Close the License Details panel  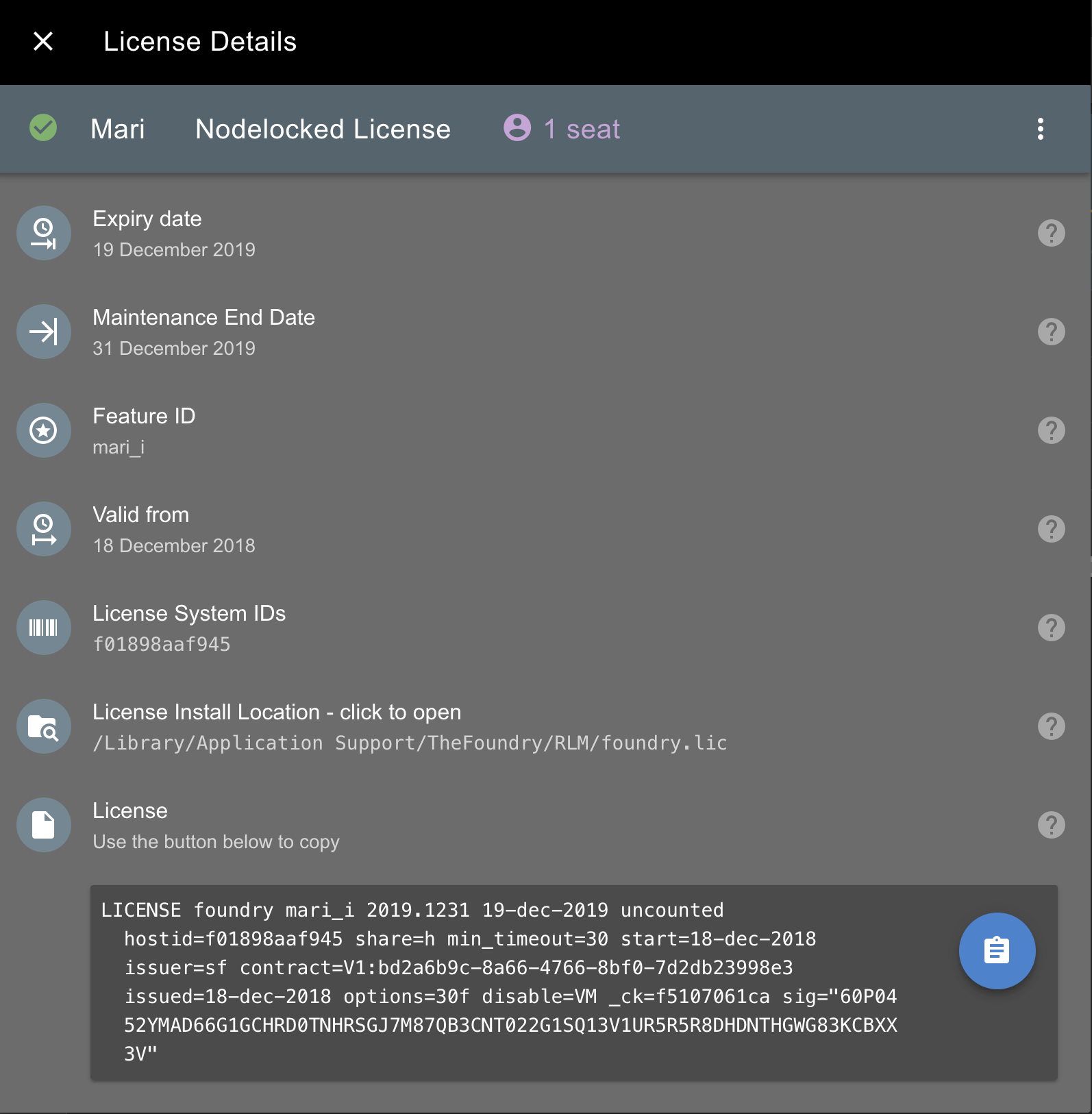pos(43,41)
